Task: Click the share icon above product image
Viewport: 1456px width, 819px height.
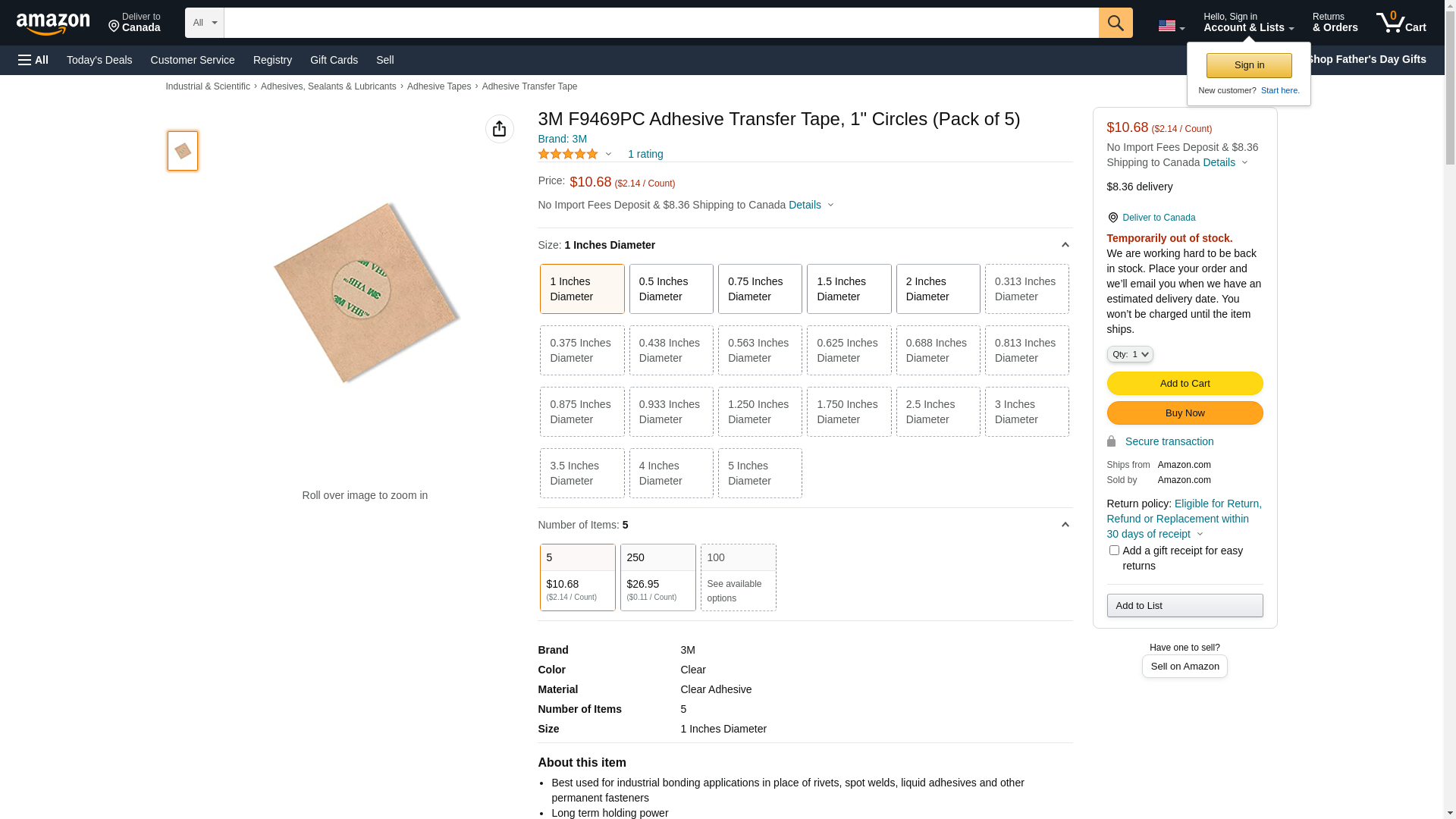Action: [499, 129]
